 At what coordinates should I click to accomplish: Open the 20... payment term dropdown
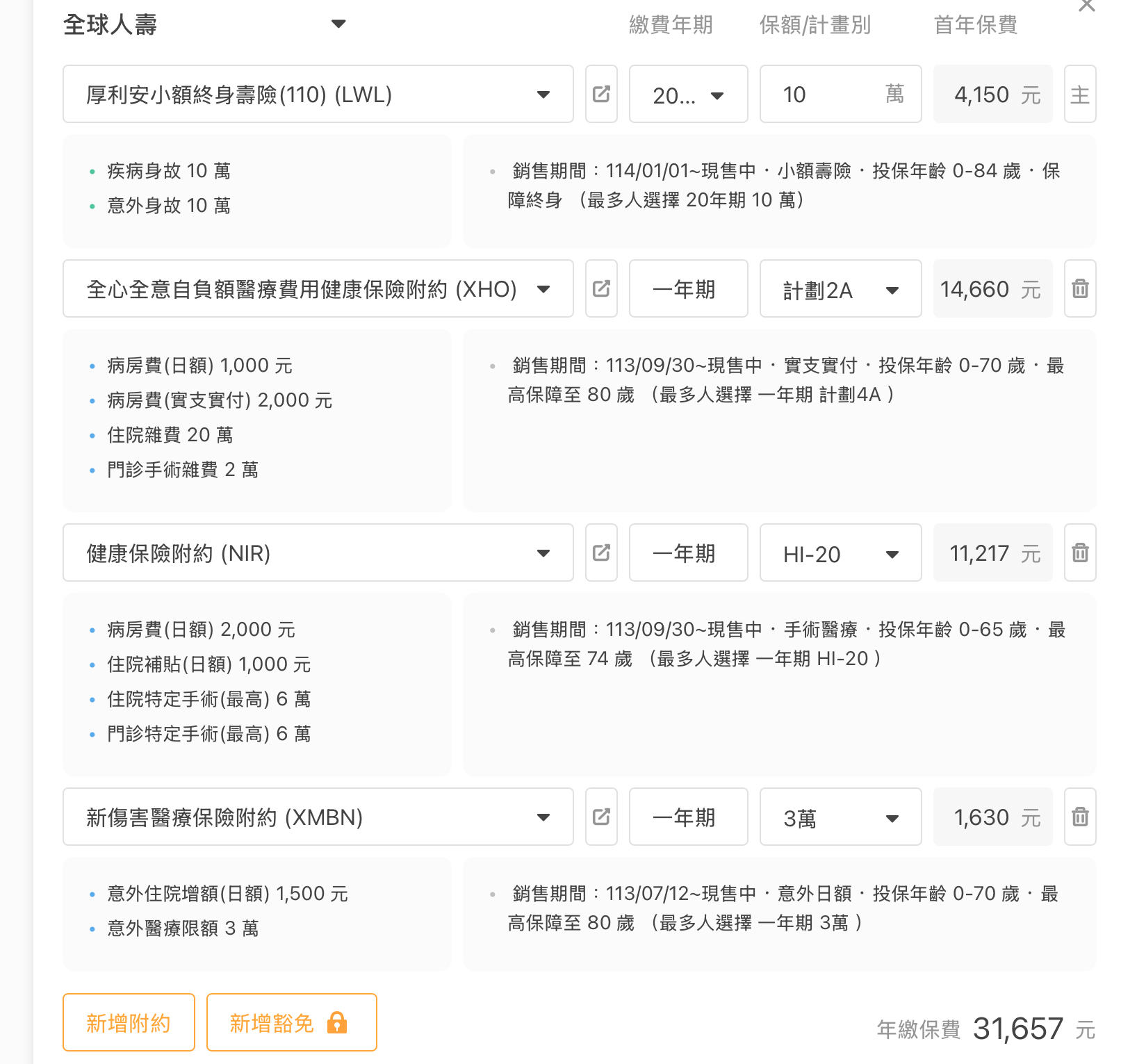[x=688, y=94]
